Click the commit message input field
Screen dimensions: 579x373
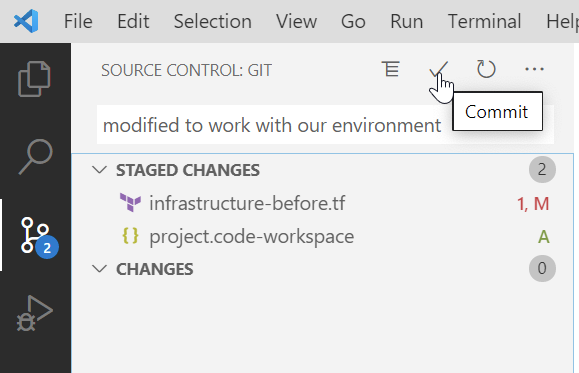[325, 125]
